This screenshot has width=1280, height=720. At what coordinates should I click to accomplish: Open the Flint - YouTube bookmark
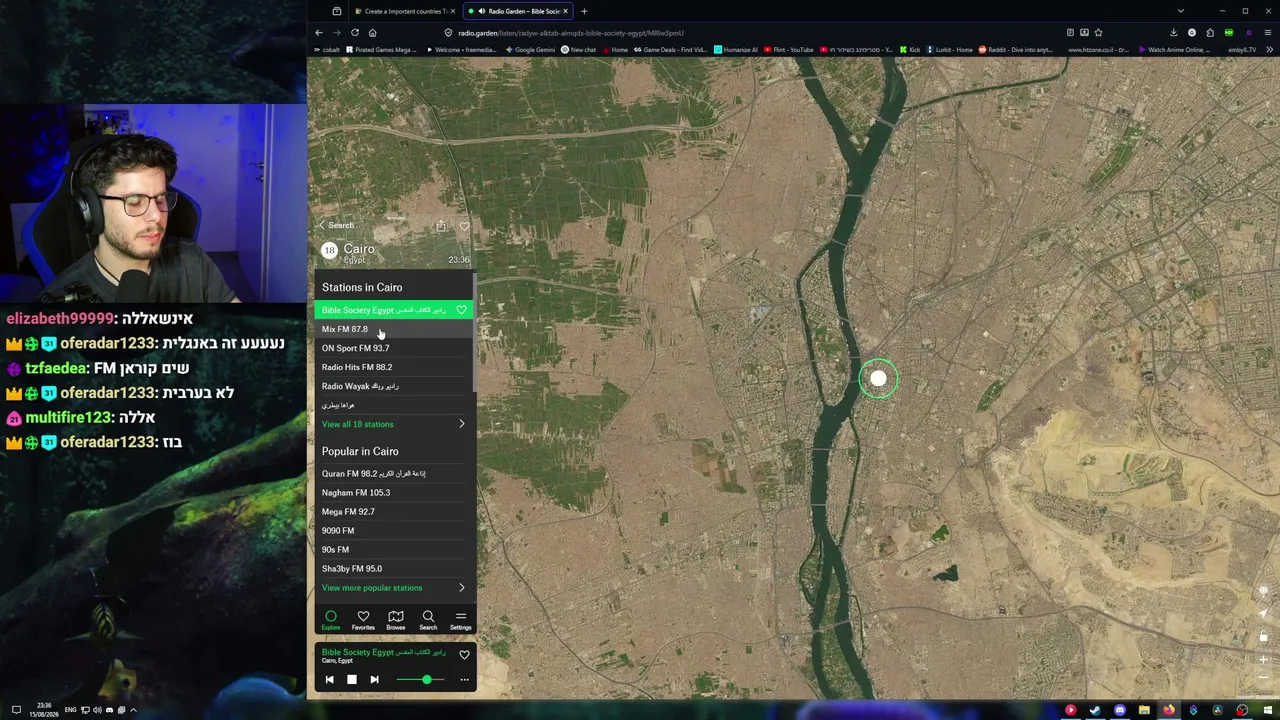789,49
